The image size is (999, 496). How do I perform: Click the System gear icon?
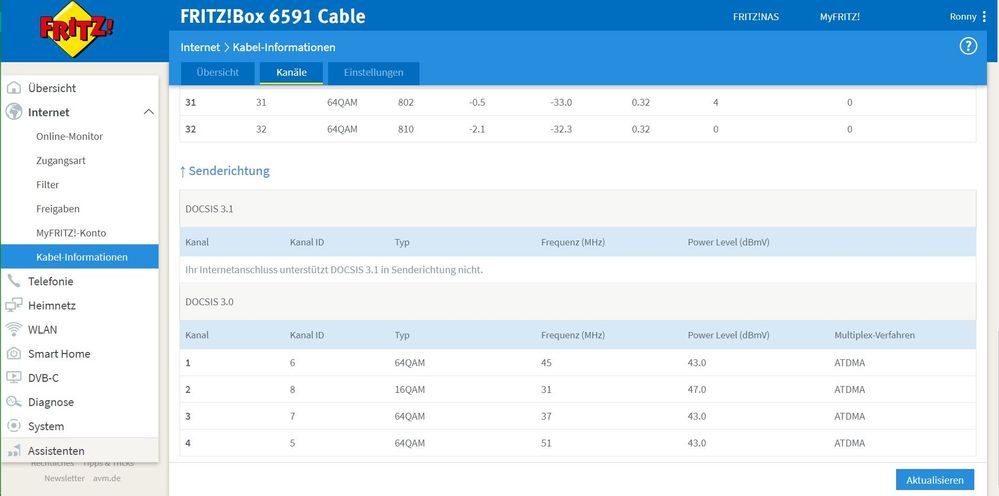(14, 426)
